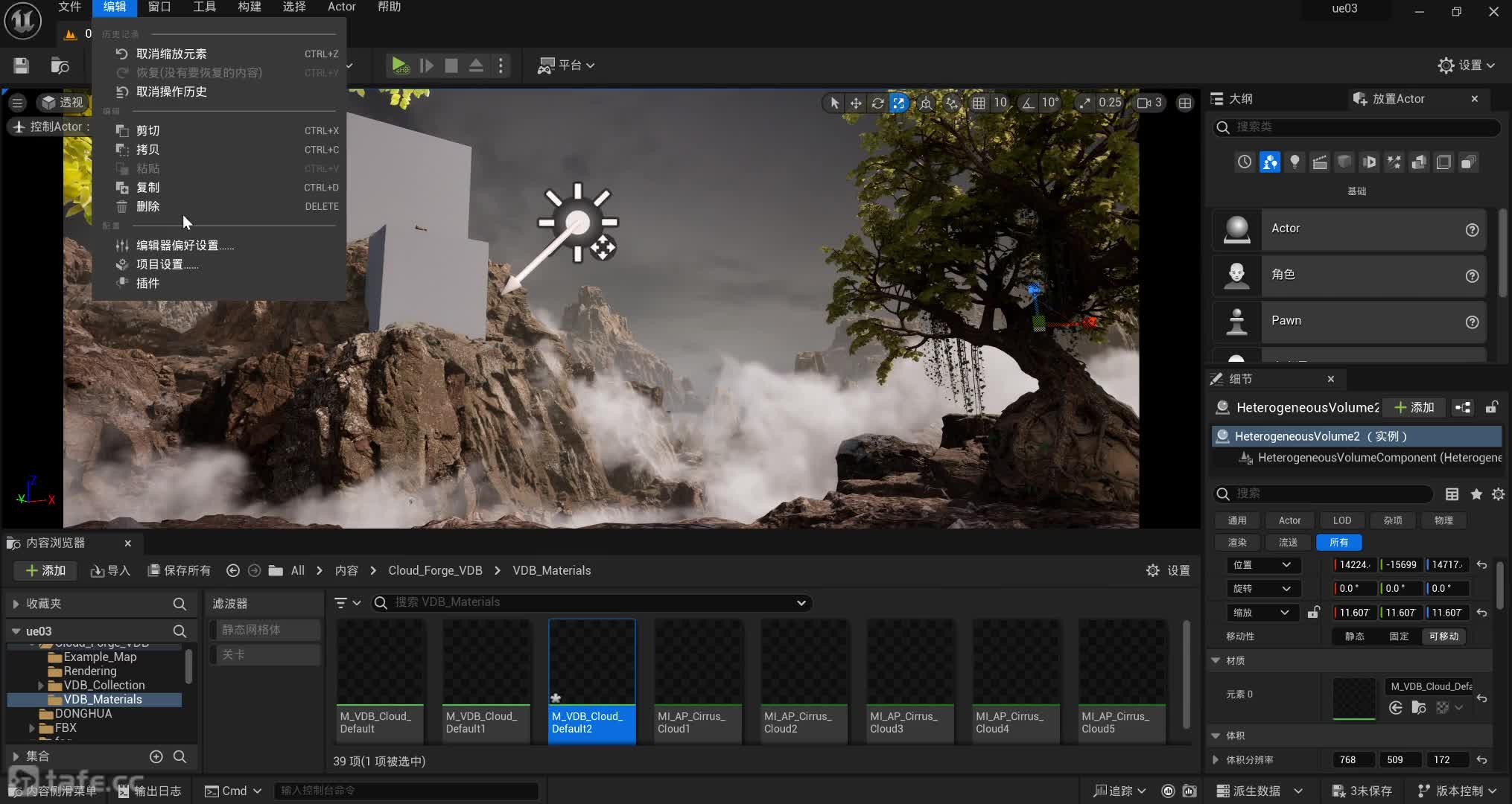Open Project Settings (项目设置) menu entry
This screenshot has width=1512, height=804.
219,264
